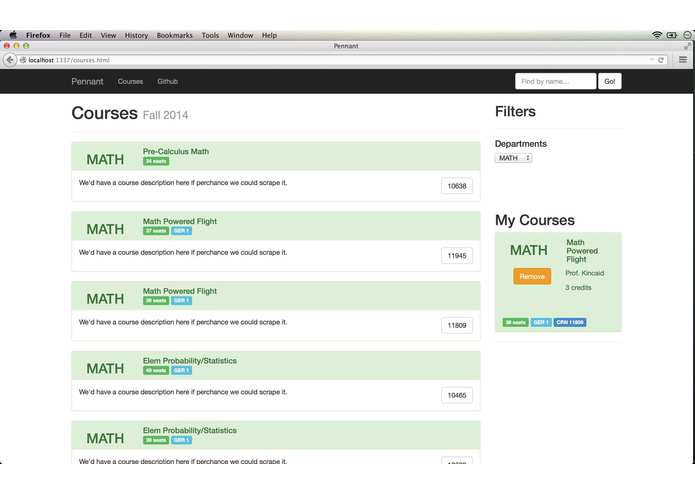Click the battery status icon
Image resolution: width=695 pixels, height=494 pixels.
[672, 35]
